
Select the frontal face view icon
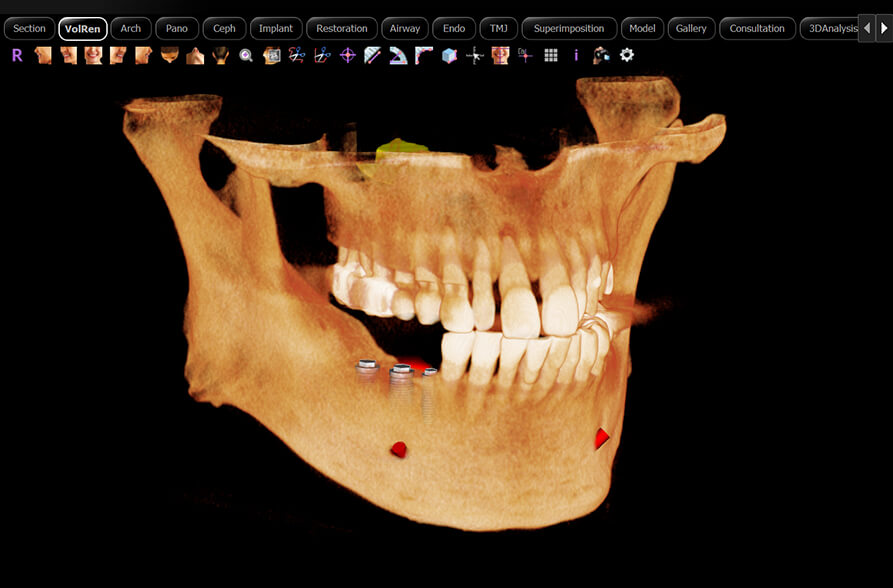[x=93, y=56]
